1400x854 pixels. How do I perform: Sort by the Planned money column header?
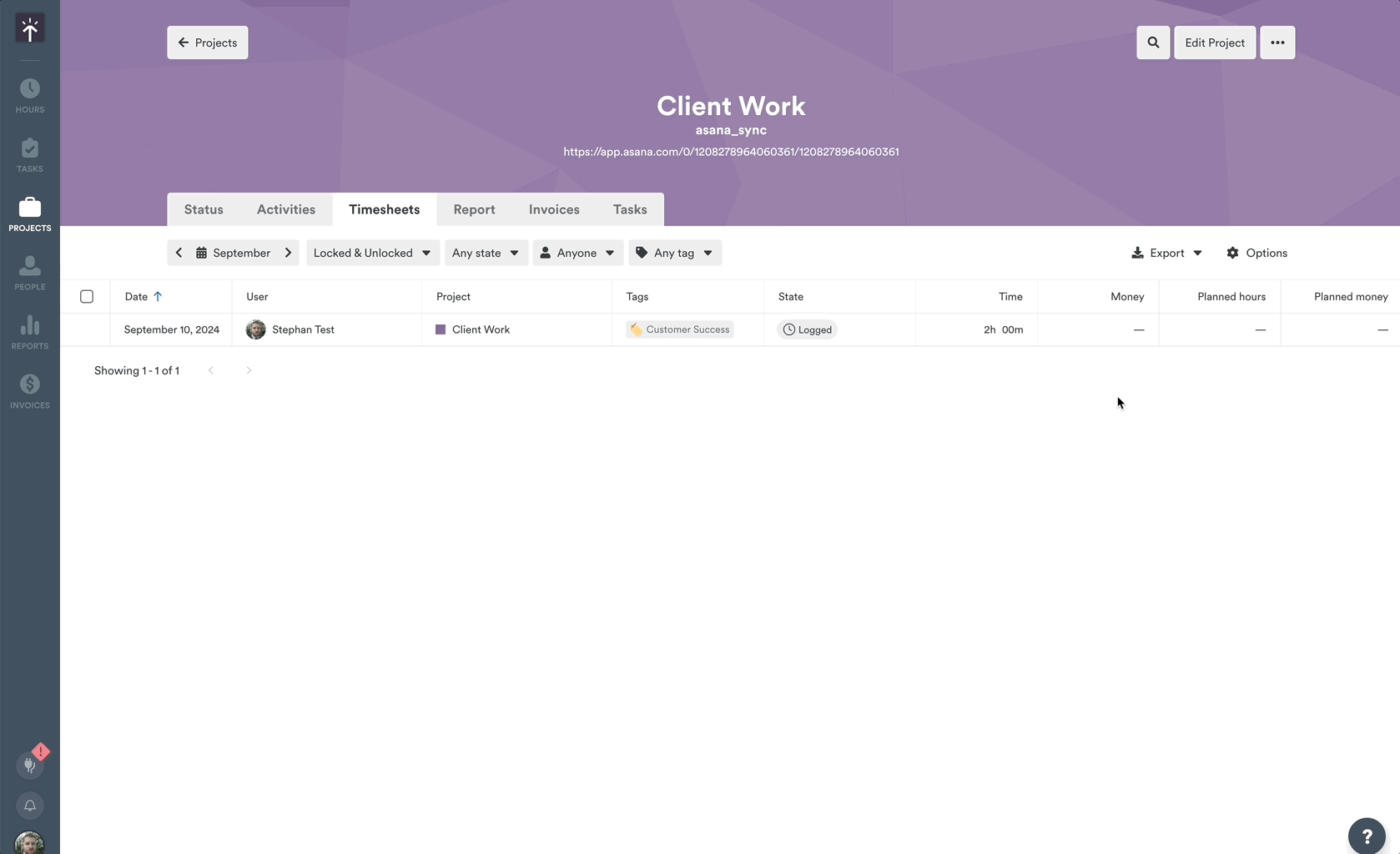click(x=1351, y=296)
